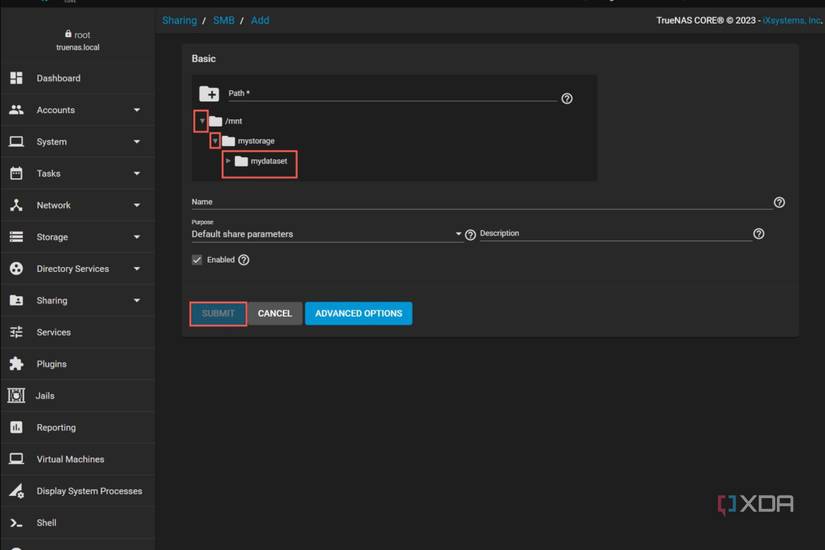Viewport: 825px width, 550px height.
Task: Expand the Directory Services menu arrow
Action: pos(137,268)
